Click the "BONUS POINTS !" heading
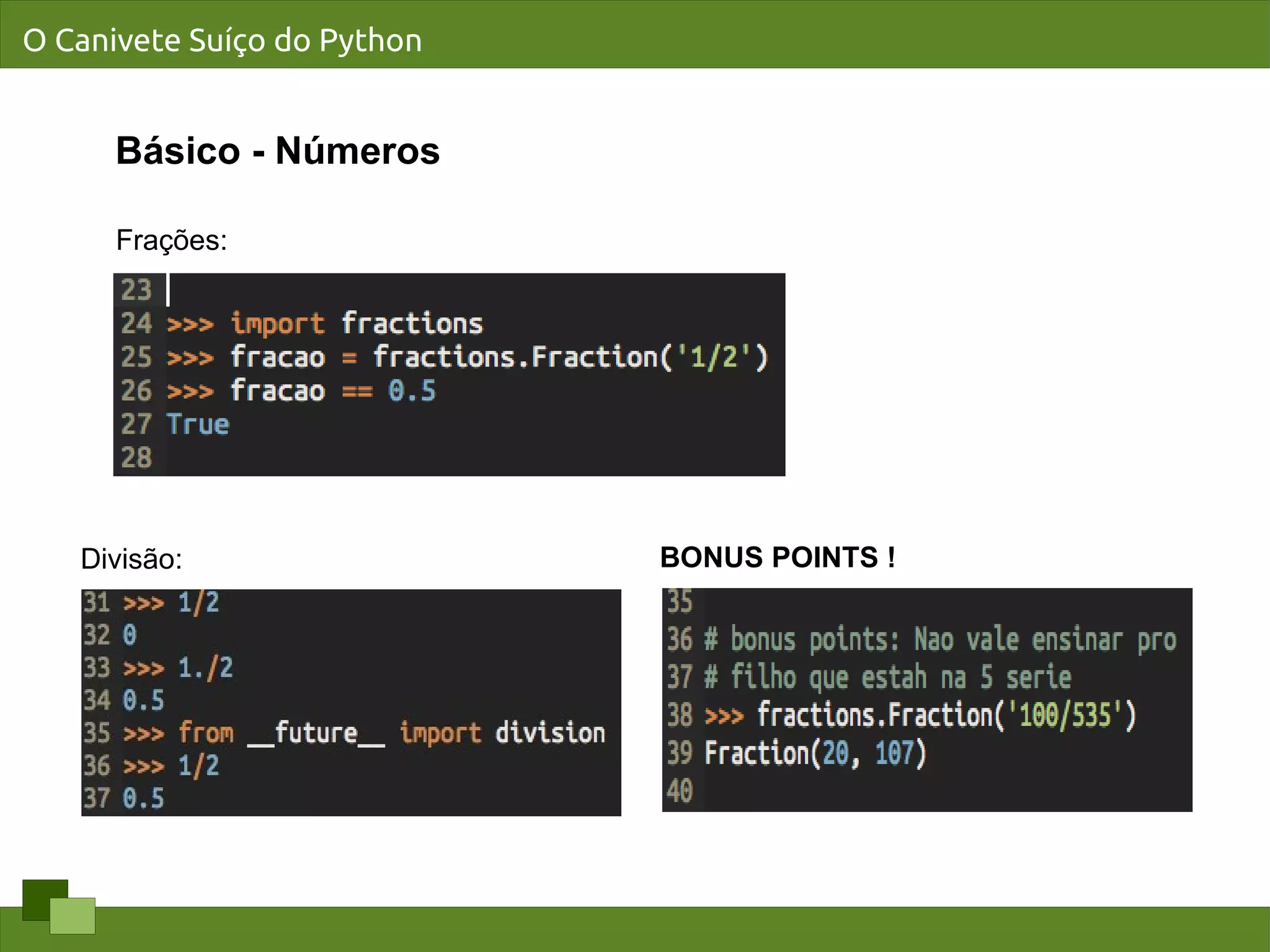The width and height of the screenshot is (1270, 952). [x=778, y=557]
